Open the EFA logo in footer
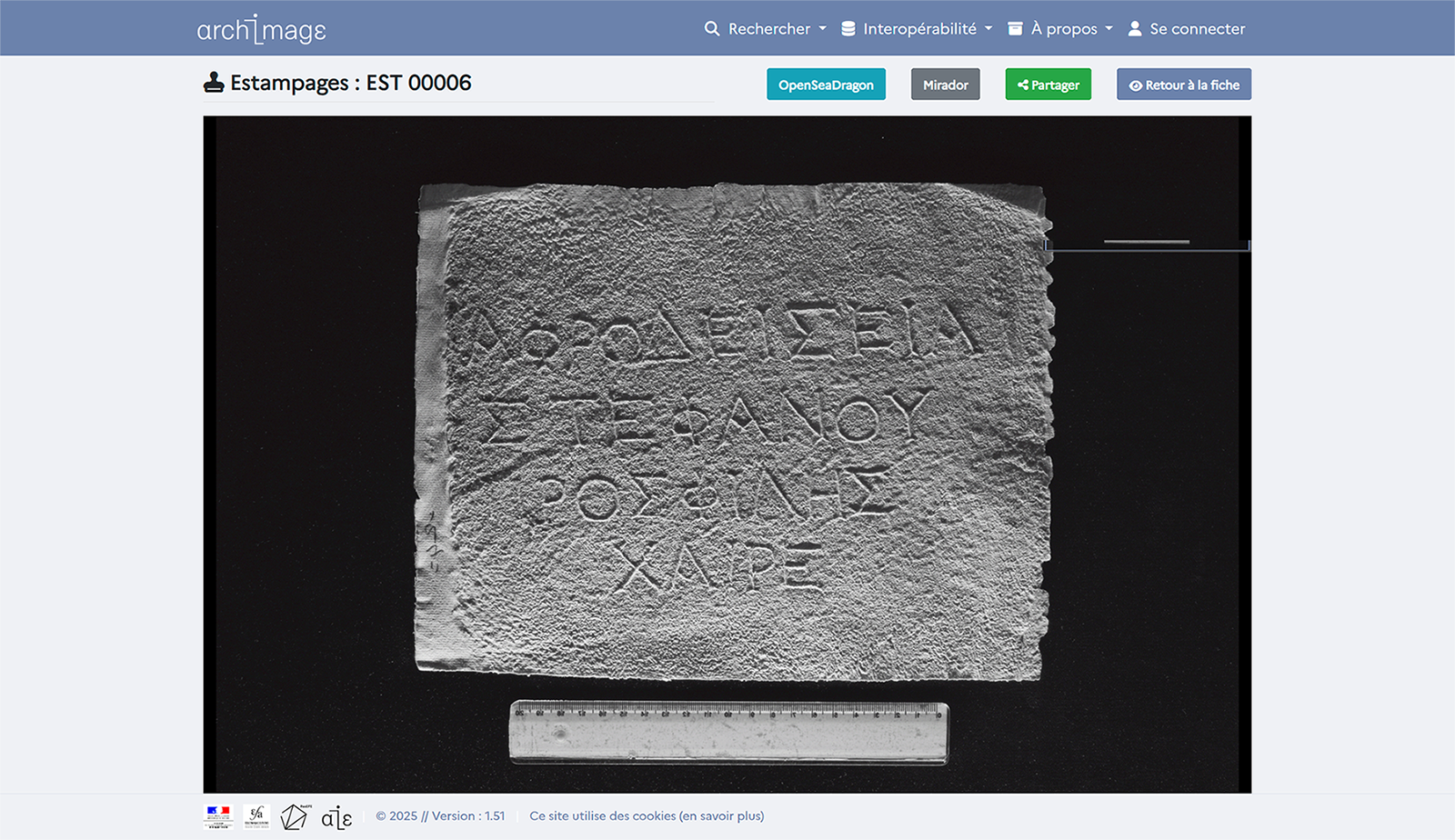1455x840 pixels. tap(256, 816)
